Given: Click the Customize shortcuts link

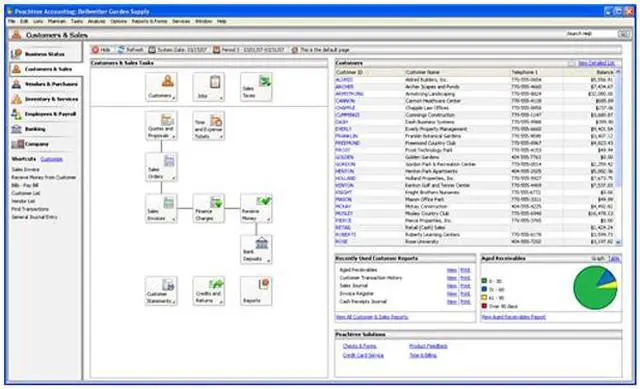Looking at the screenshot, I should [x=51, y=159].
